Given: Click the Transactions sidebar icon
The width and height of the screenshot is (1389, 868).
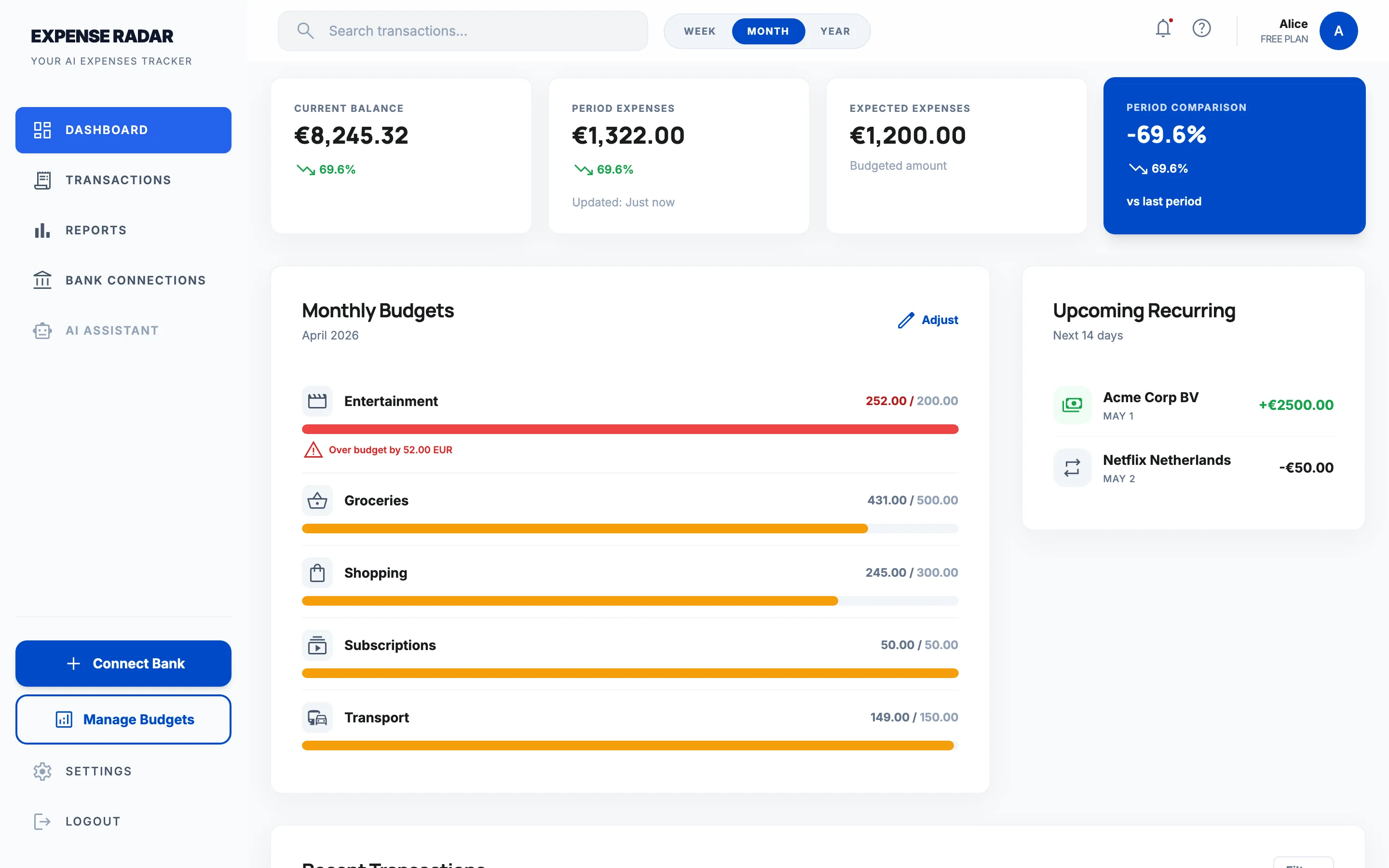Looking at the screenshot, I should click(42, 180).
